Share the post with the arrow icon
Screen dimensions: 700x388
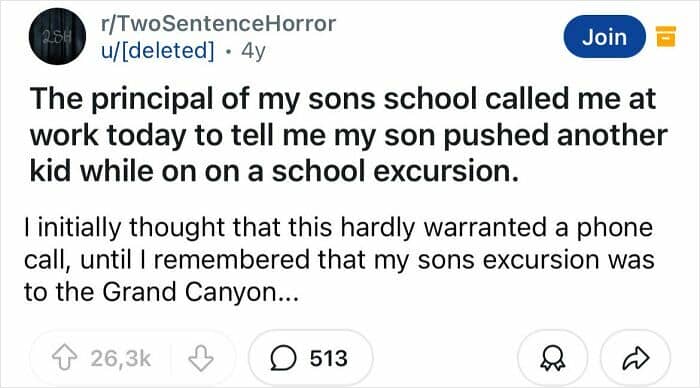click(636, 358)
